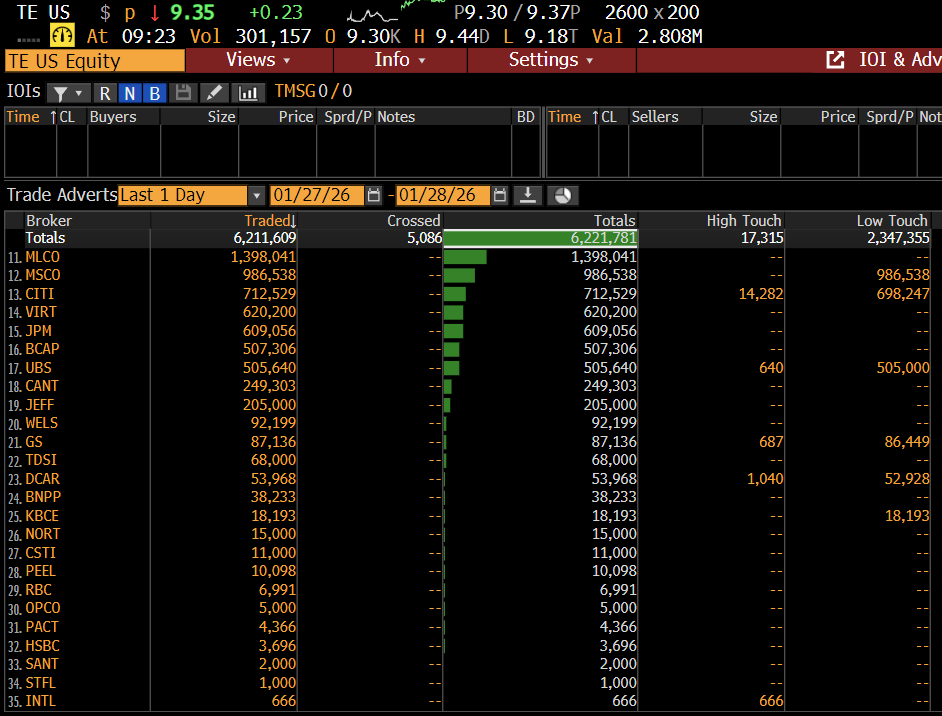Image resolution: width=942 pixels, height=716 pixels.
Task: Select the MSCO broker row
Action: (x=469, y=275)
